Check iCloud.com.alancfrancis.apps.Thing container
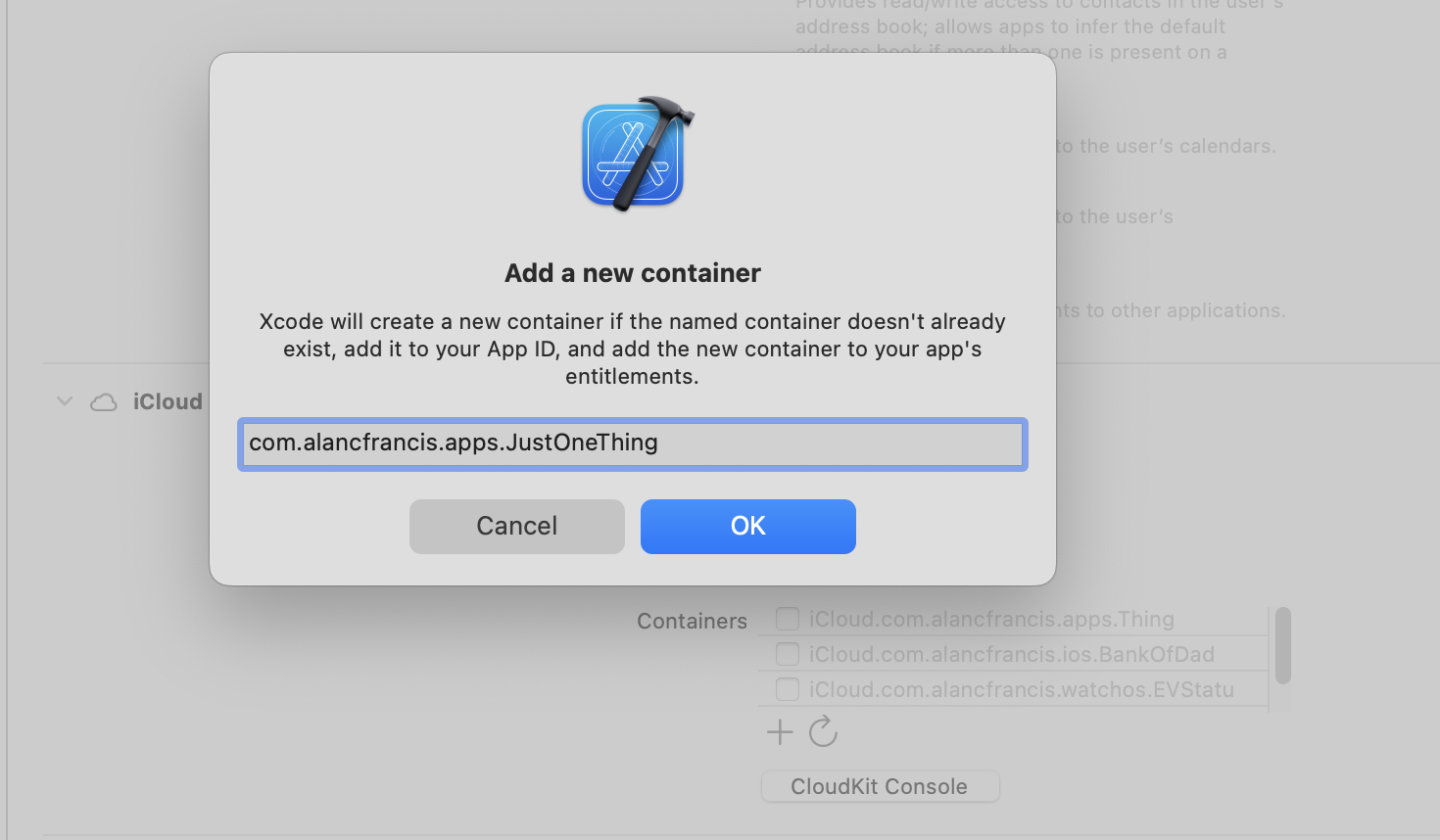Screen dimensions: 1440x840 click(788, 619)
